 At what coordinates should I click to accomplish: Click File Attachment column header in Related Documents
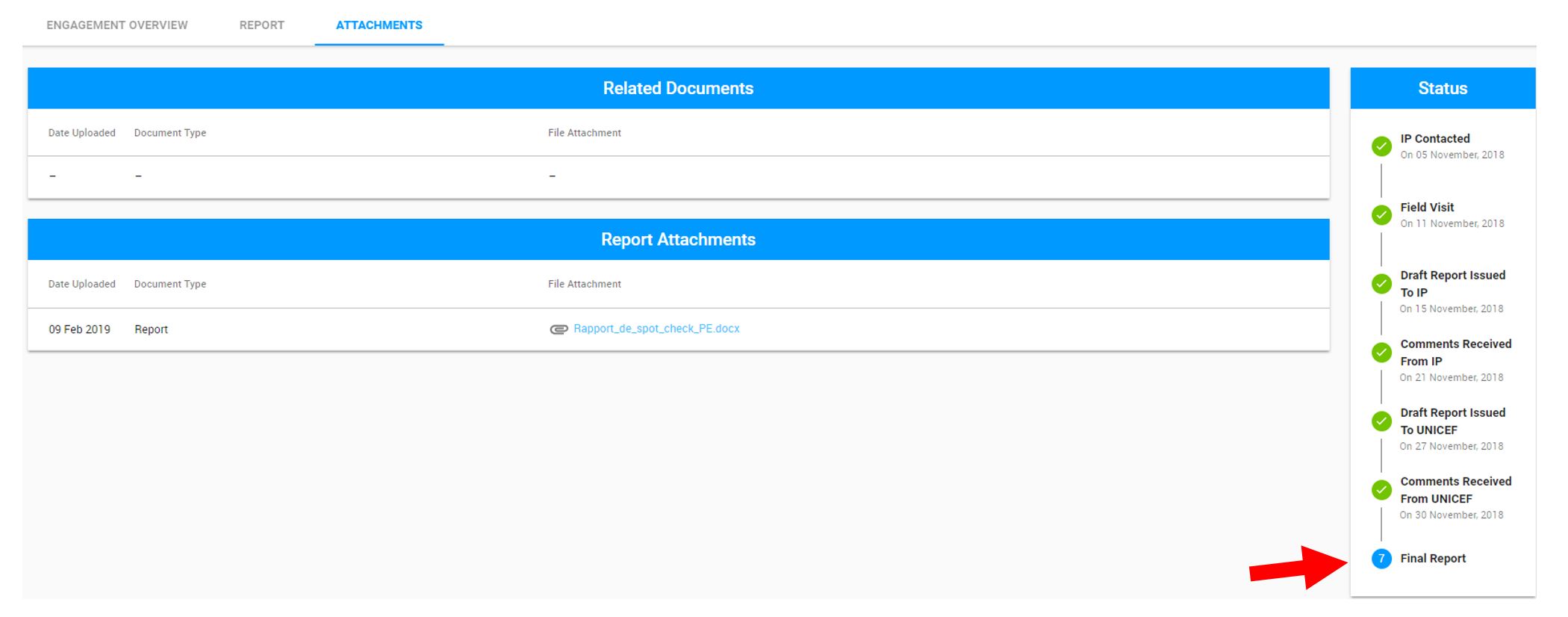585,133
